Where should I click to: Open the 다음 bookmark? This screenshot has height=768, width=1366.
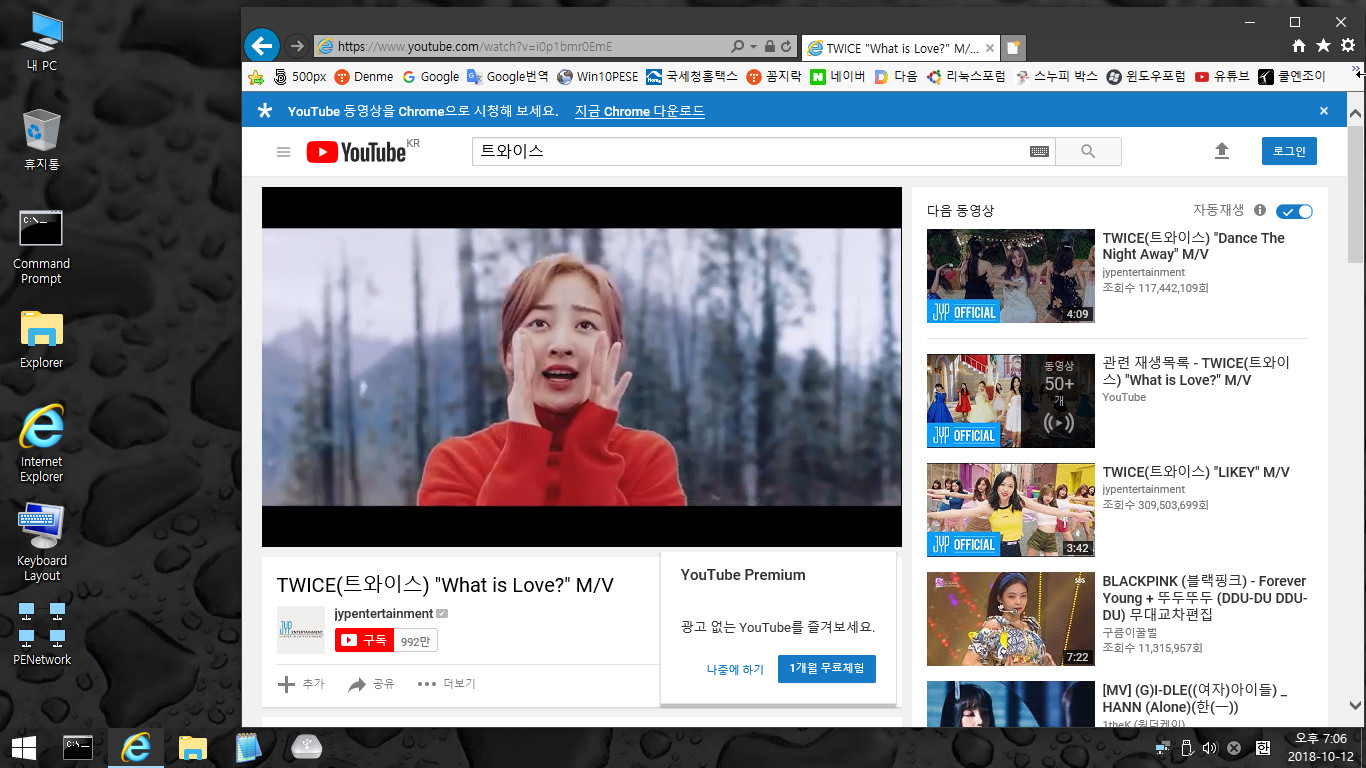click(x=895, y=76)
